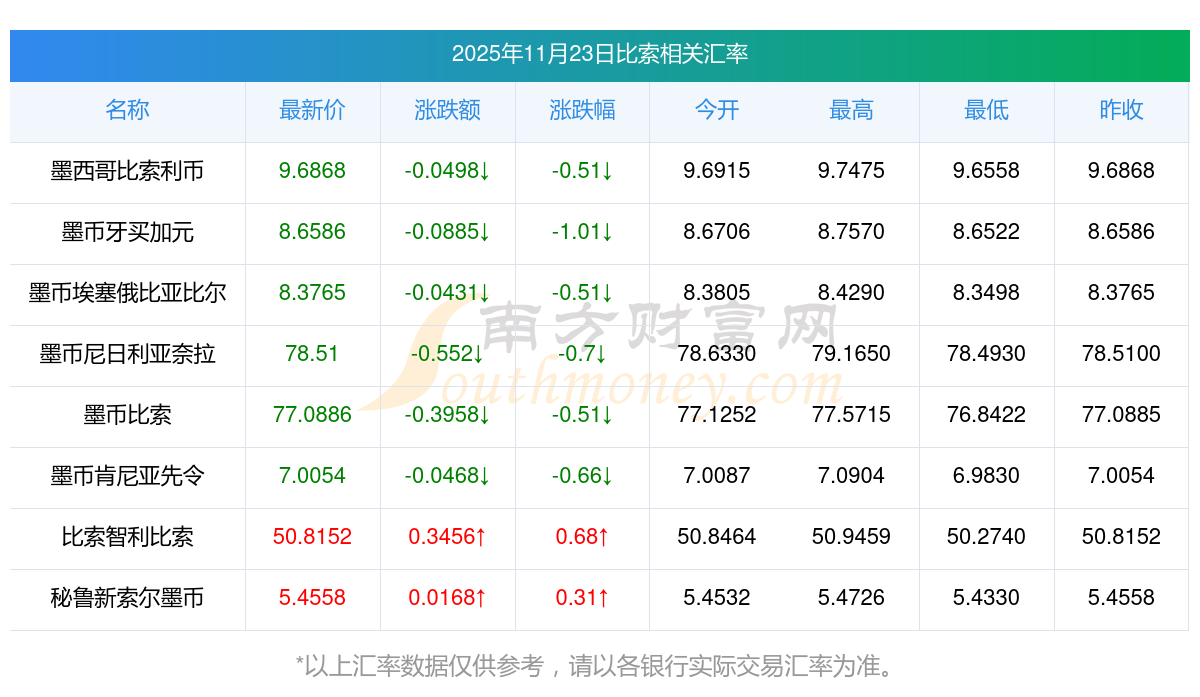Click the 涨跌幅 column header
The image size is (1200, 697).
tap(583, 110)
